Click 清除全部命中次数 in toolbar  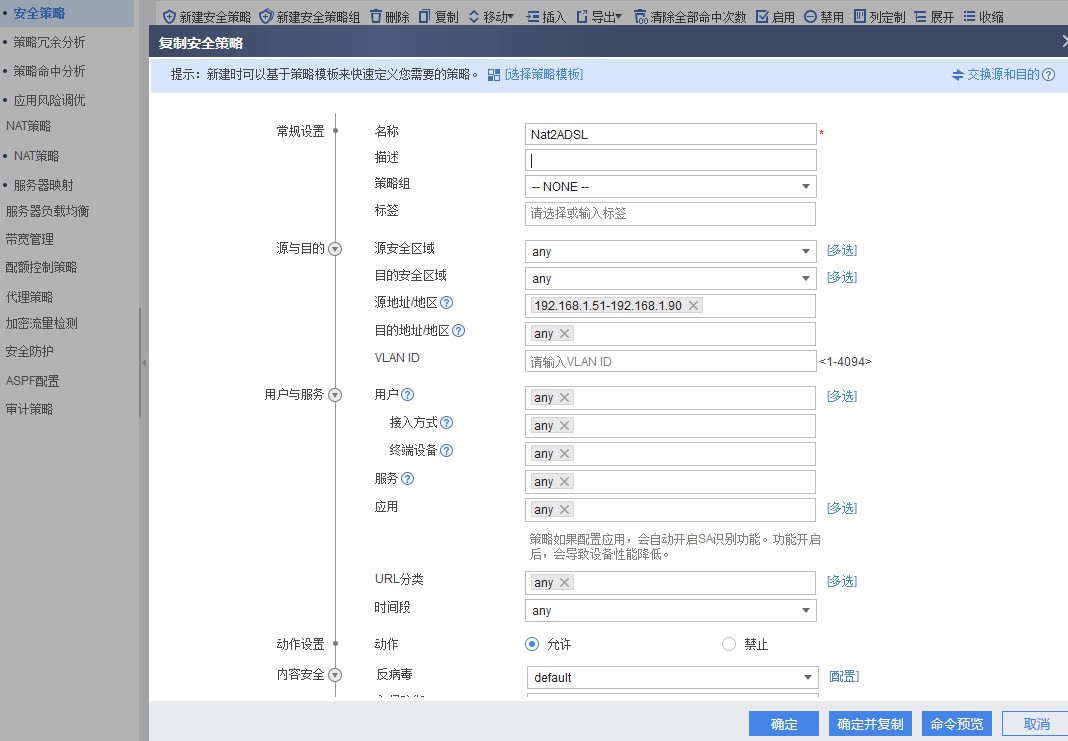[689, 16]
